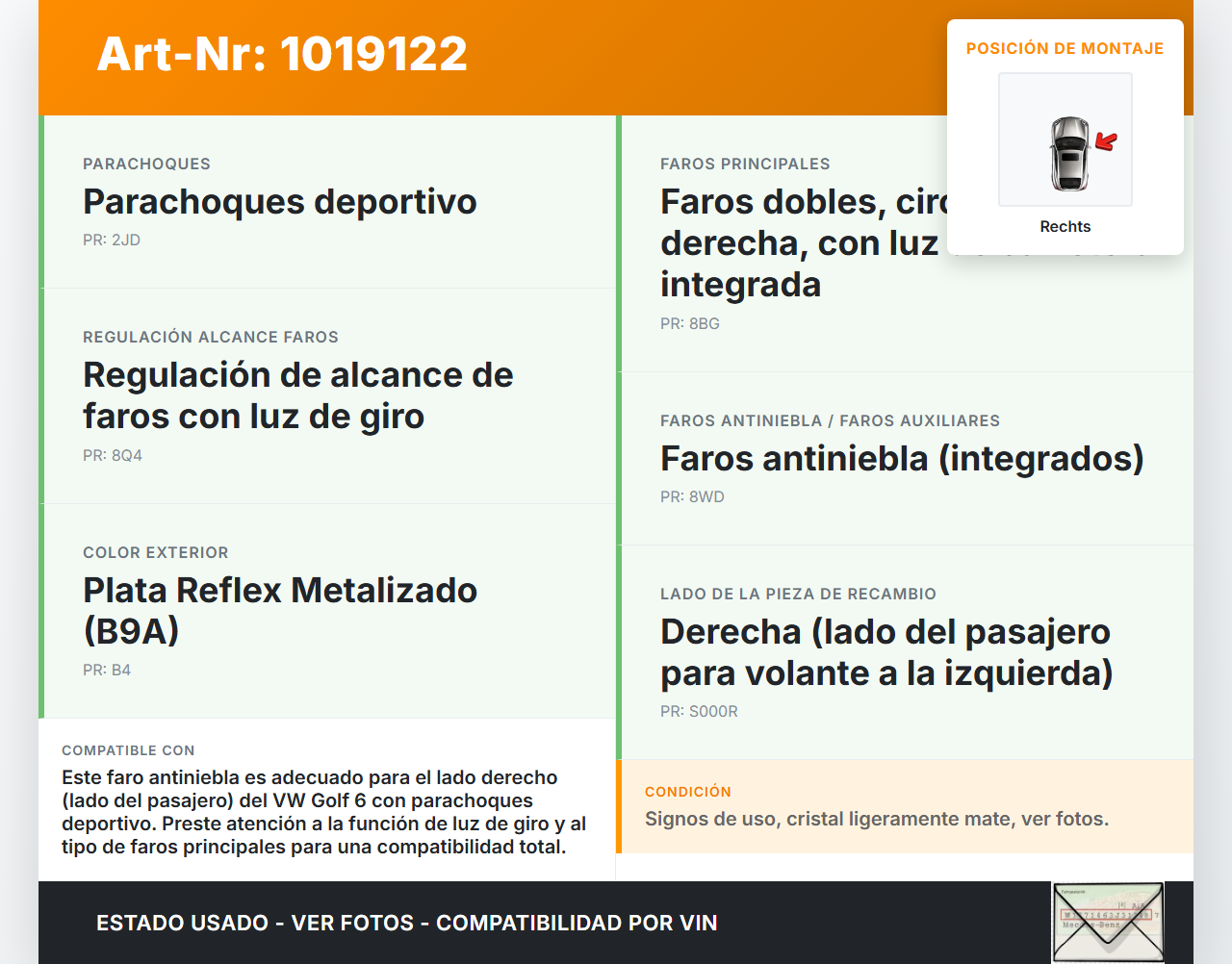Click the PR: 8BG code
The height and width of the screenshot is (964, 1232).
pos(690,324)
